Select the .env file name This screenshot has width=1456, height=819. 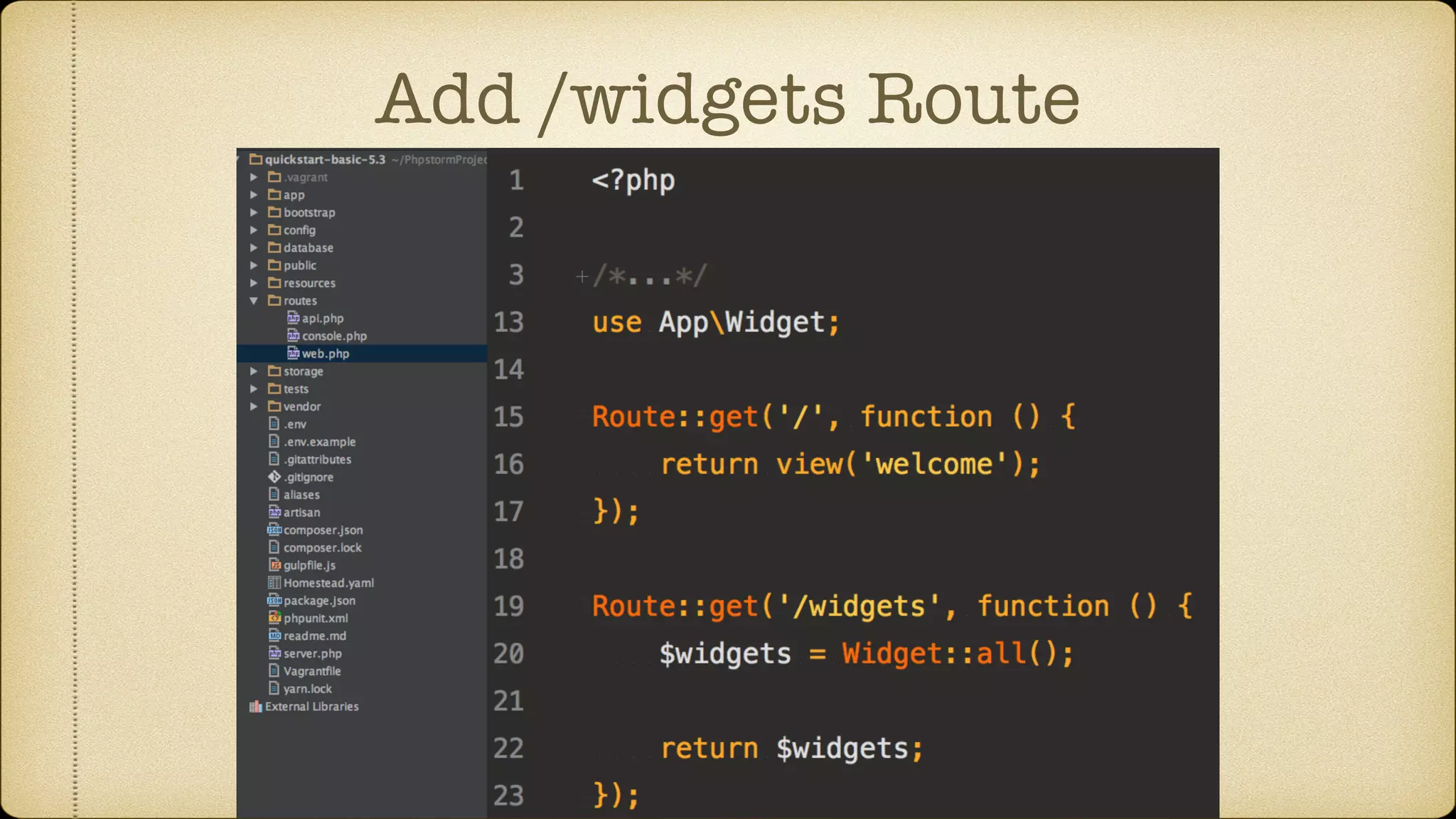tap(295, 424)
